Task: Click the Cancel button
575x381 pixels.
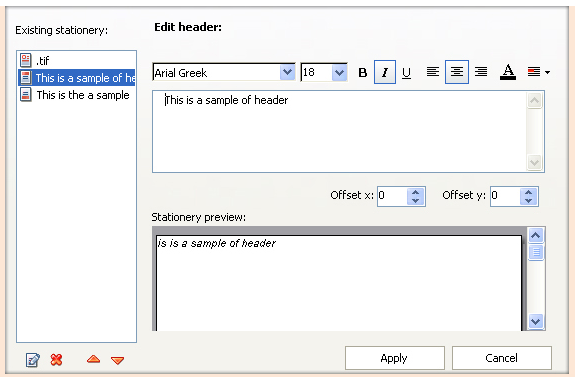Action: (502, 358)
